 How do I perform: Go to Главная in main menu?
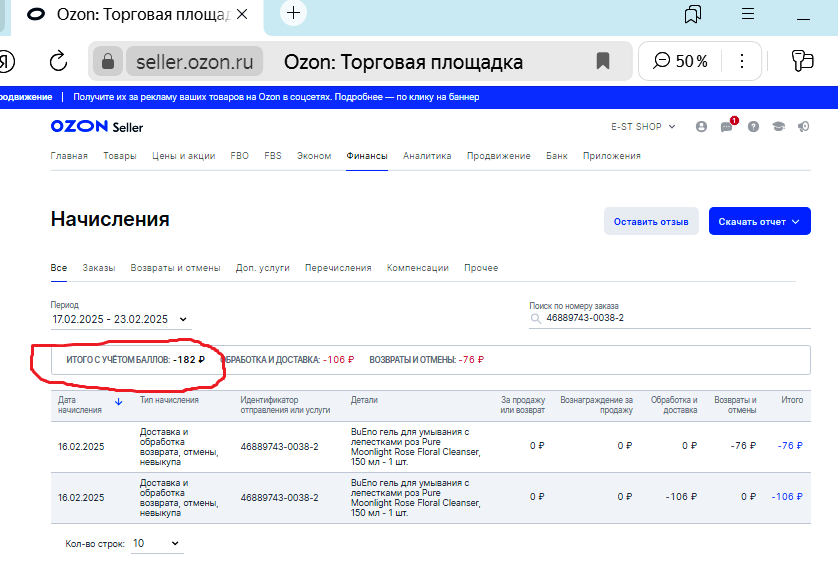click(69, 156)
